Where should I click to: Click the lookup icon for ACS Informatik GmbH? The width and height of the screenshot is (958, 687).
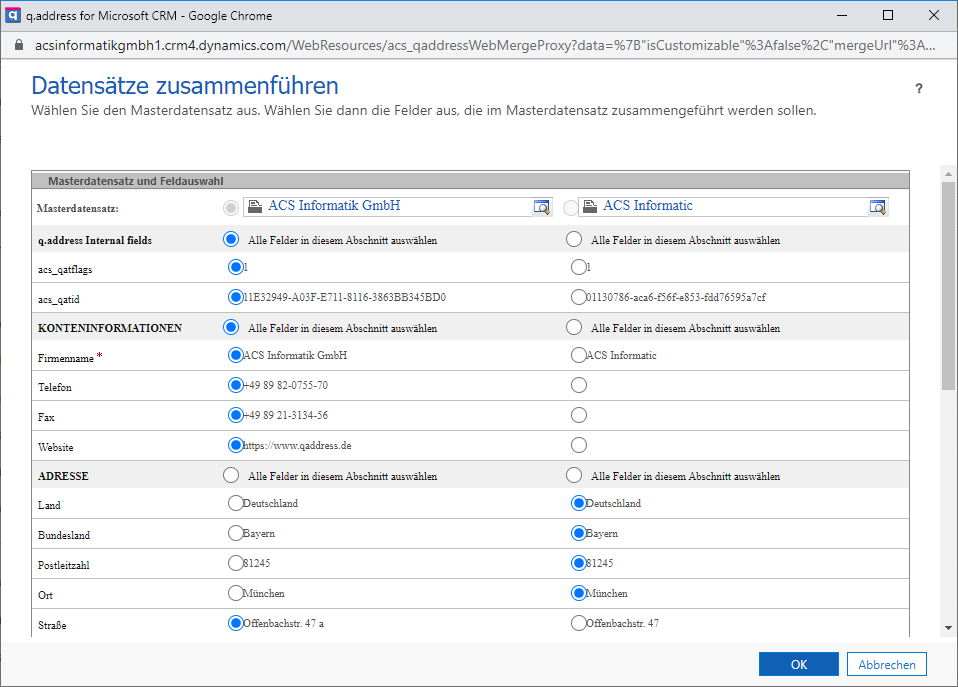(541, 207)
